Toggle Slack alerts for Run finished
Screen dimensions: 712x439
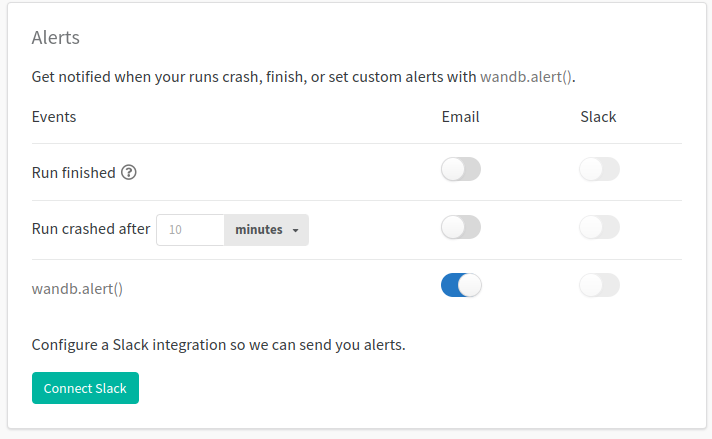[x=599, y=170]
